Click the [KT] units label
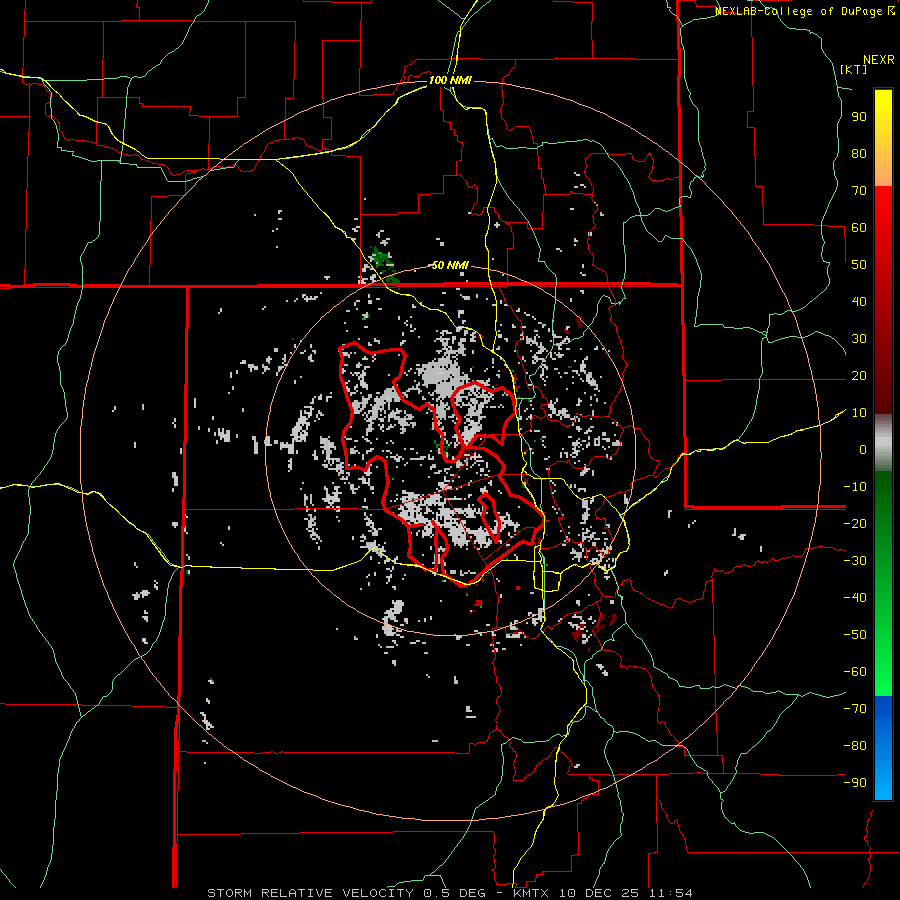This screenshot has height=900, width=900. [854, 69]
